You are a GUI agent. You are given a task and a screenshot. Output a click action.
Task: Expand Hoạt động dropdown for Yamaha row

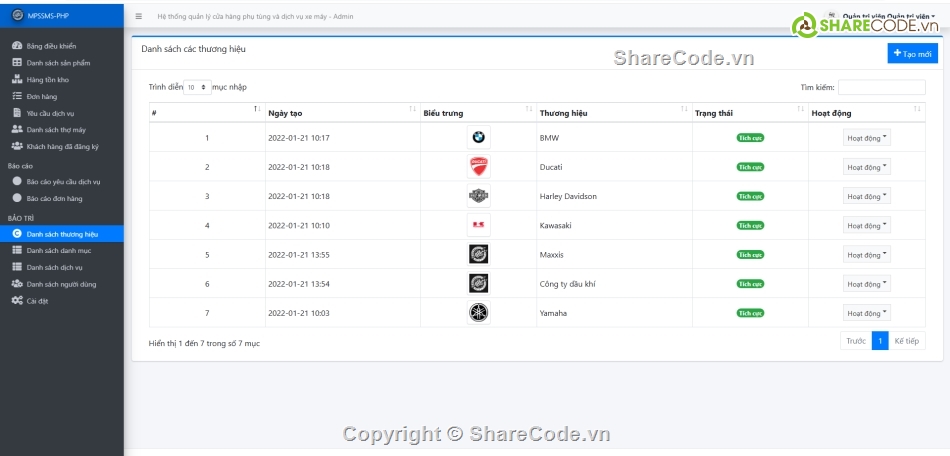pyautogui.click(x=866, y=313)
